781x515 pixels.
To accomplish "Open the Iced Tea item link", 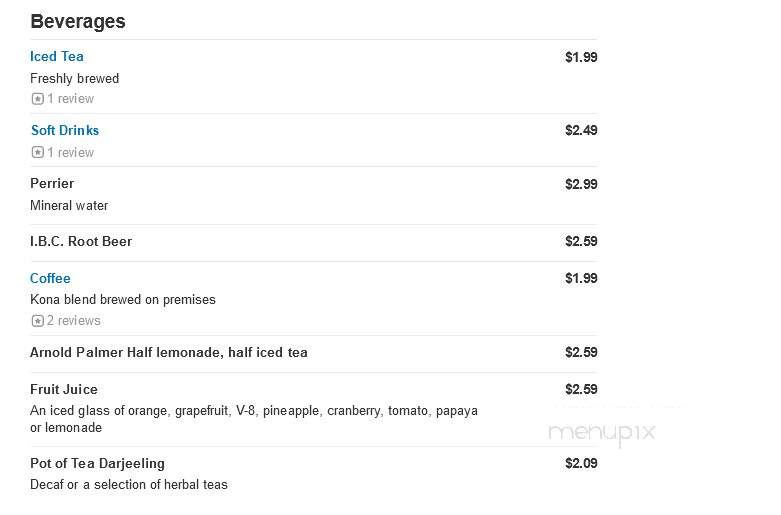I will [x=57, y=56].
